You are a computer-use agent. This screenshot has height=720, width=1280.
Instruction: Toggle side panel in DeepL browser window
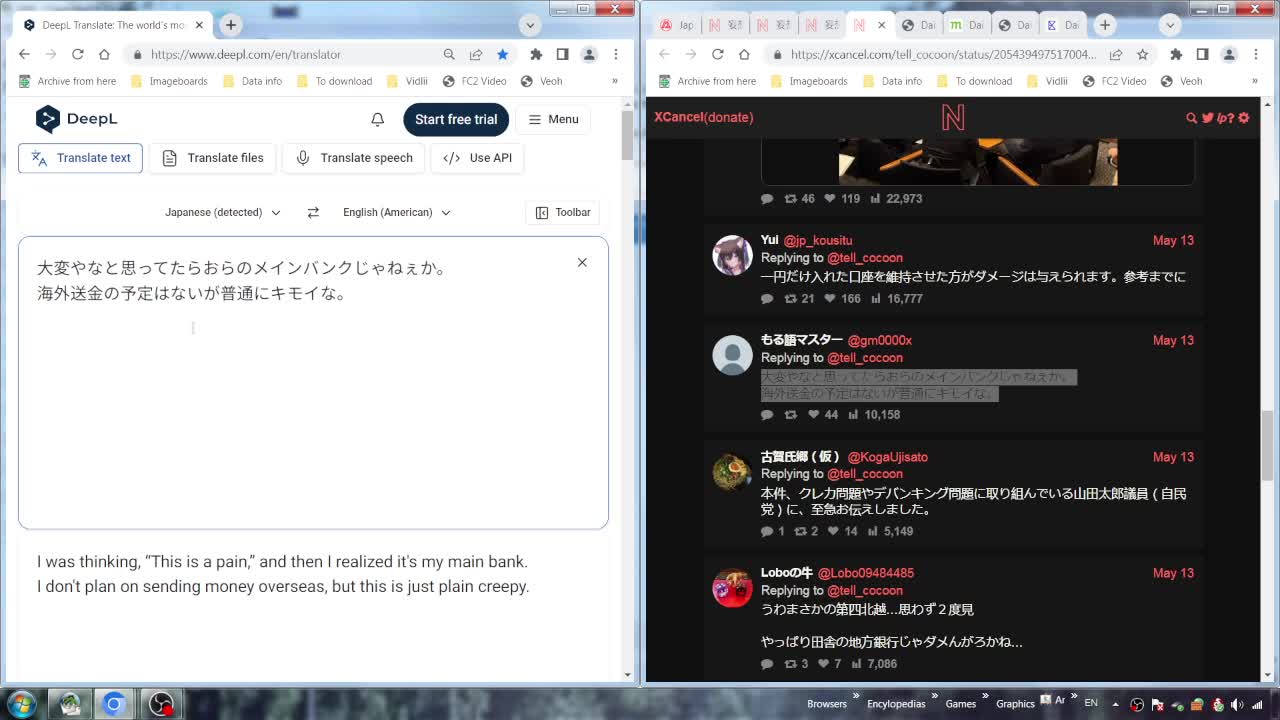[x=563, y=54]
